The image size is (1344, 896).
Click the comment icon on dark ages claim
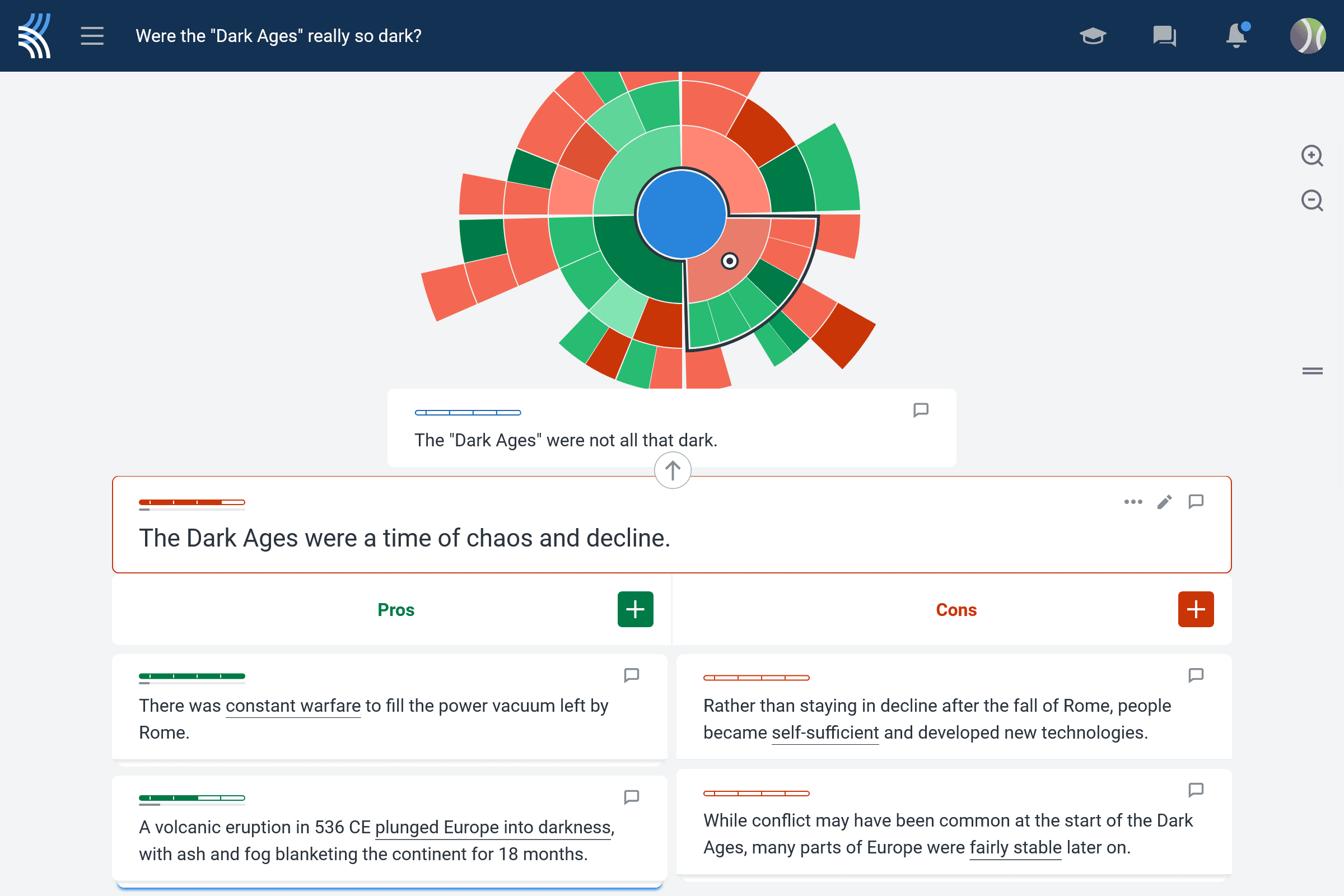[x=1196, y=503]
